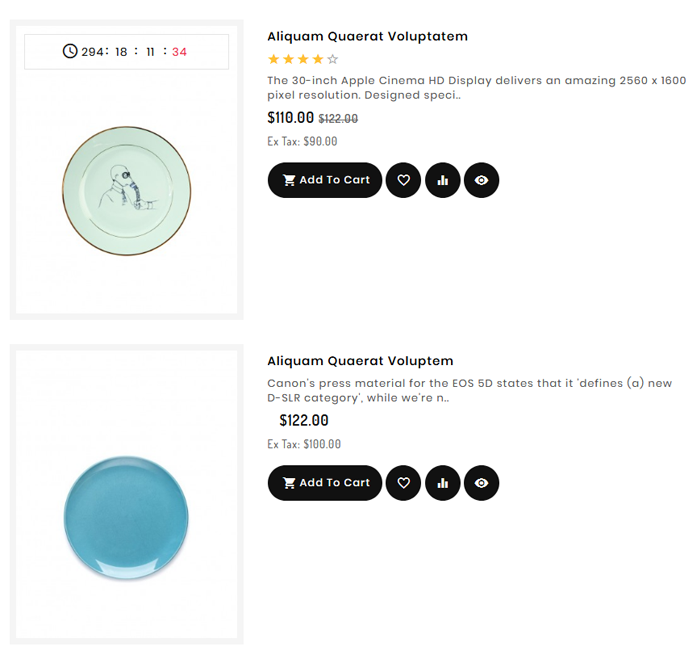Open Aliquam Quaerat Voluptem product title link
Image resolution: width=700 pixels, height=664 pixels.
pos(360,361)
